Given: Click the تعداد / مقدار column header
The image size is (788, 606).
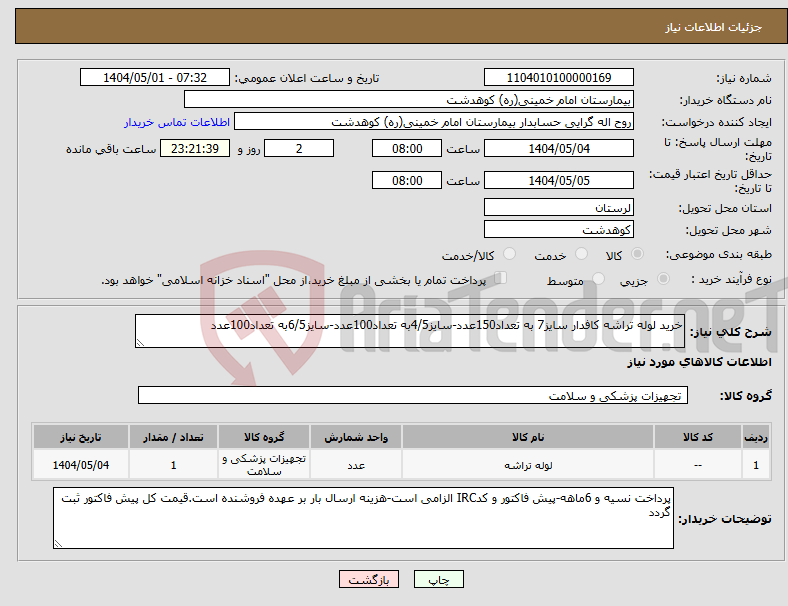Looking at the screenshot, I should pos(173,437).
